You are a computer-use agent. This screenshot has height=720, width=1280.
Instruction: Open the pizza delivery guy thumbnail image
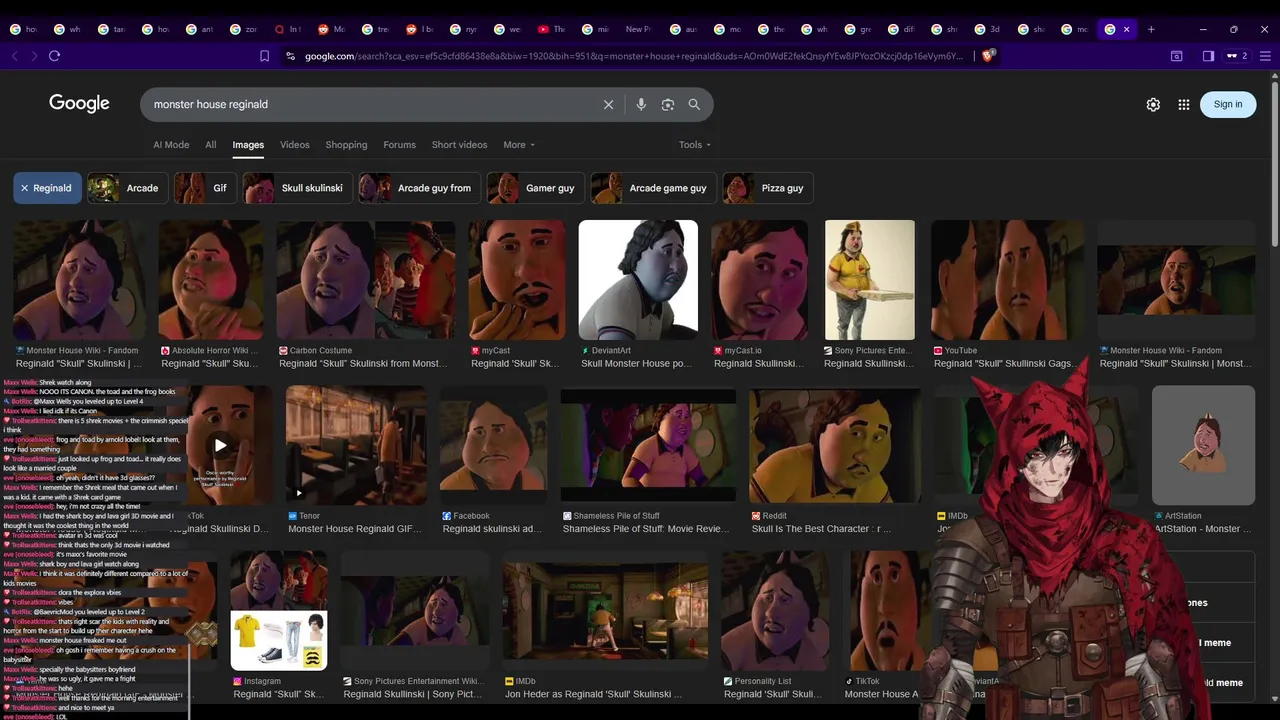click(x=869, y=280)
